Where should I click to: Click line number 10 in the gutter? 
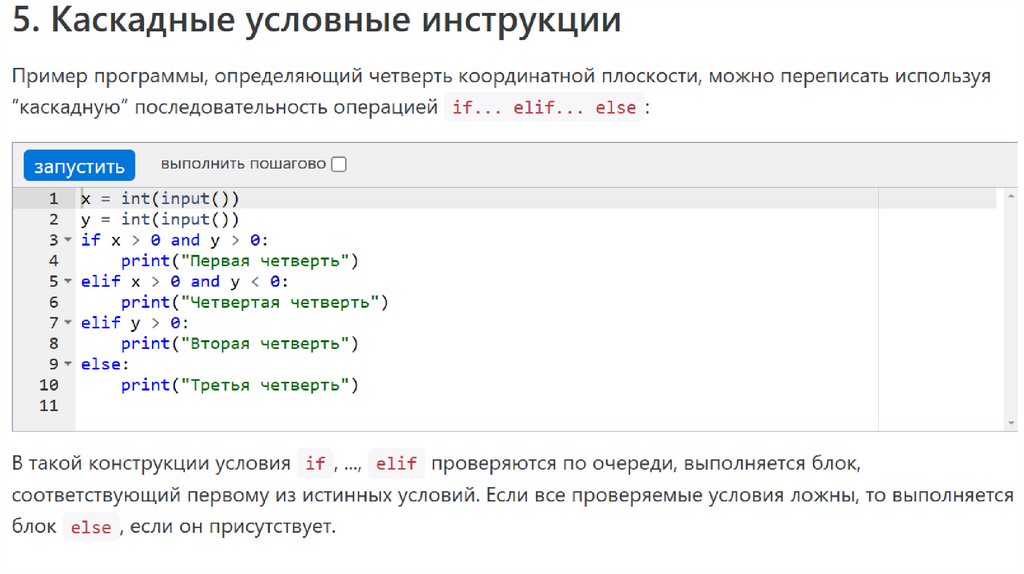click(x=49, y=385)
